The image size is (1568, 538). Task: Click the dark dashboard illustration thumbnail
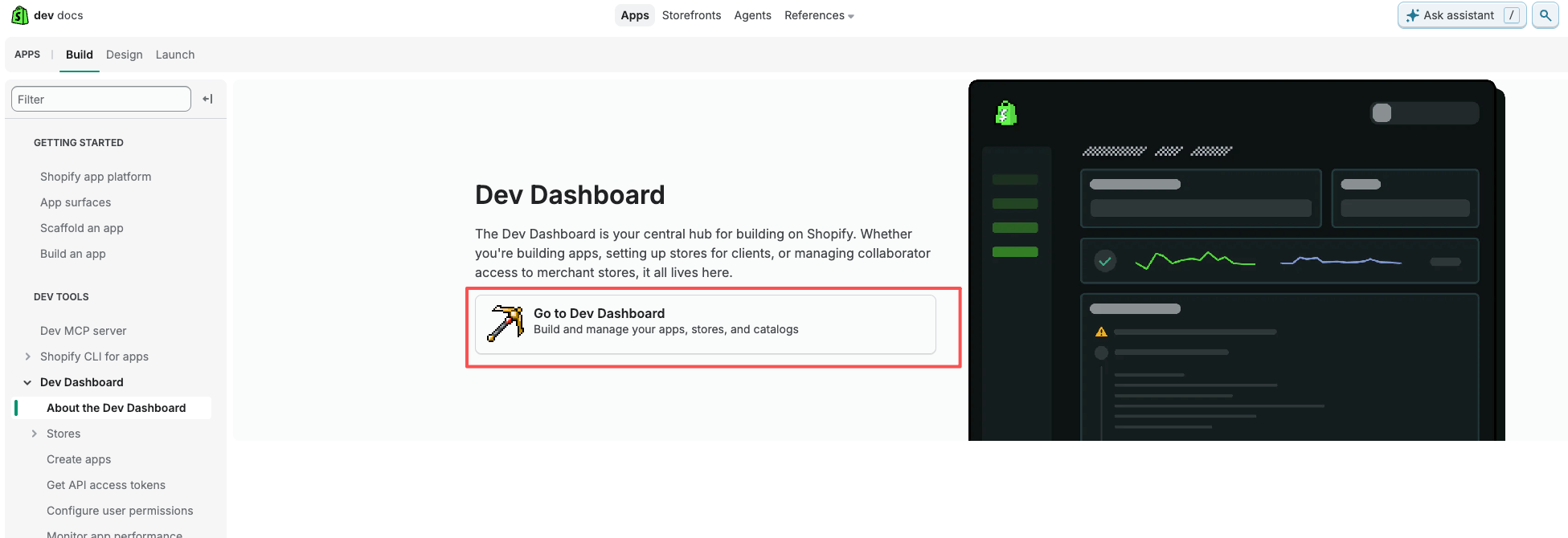[1236, 260]
